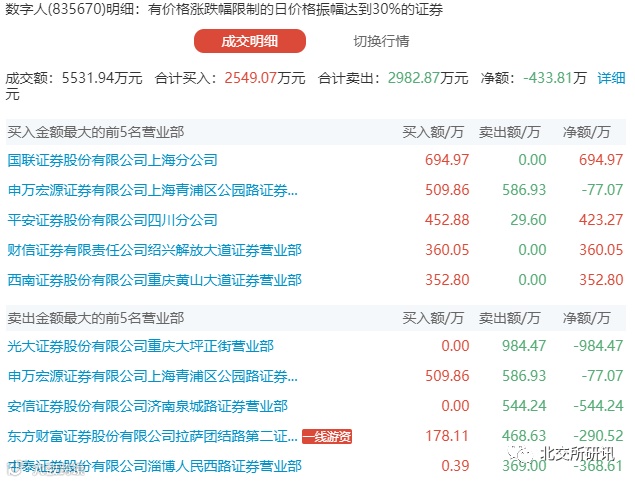635x482 pixels.
Task: Click 卖出金额最大的前5名营业部 header
Action: click(x=96, y=318)
